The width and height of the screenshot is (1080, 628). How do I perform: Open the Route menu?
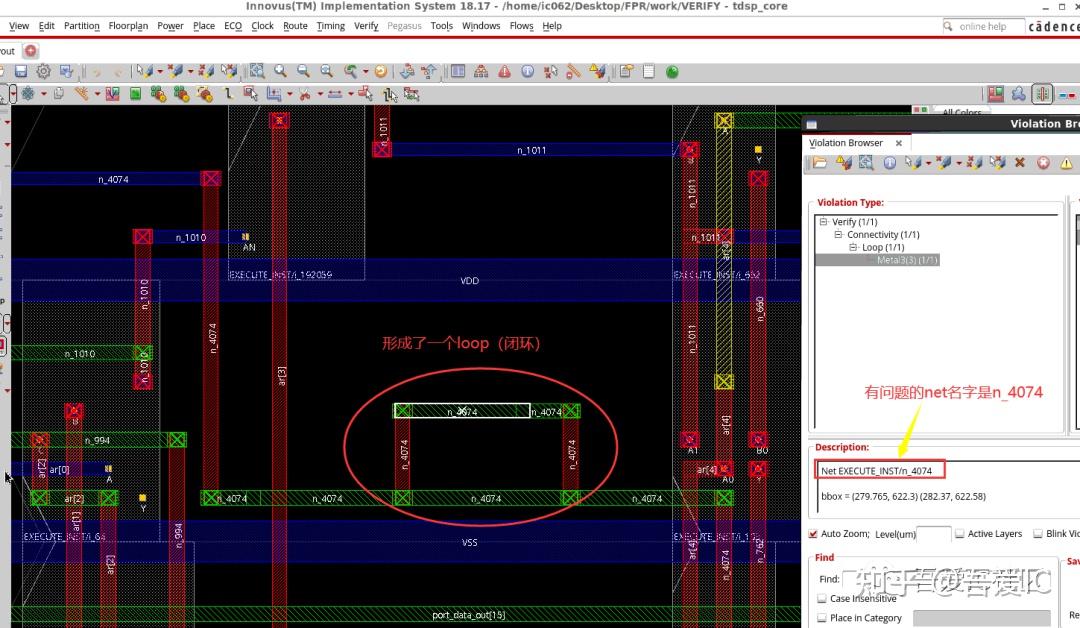(295, 26)
